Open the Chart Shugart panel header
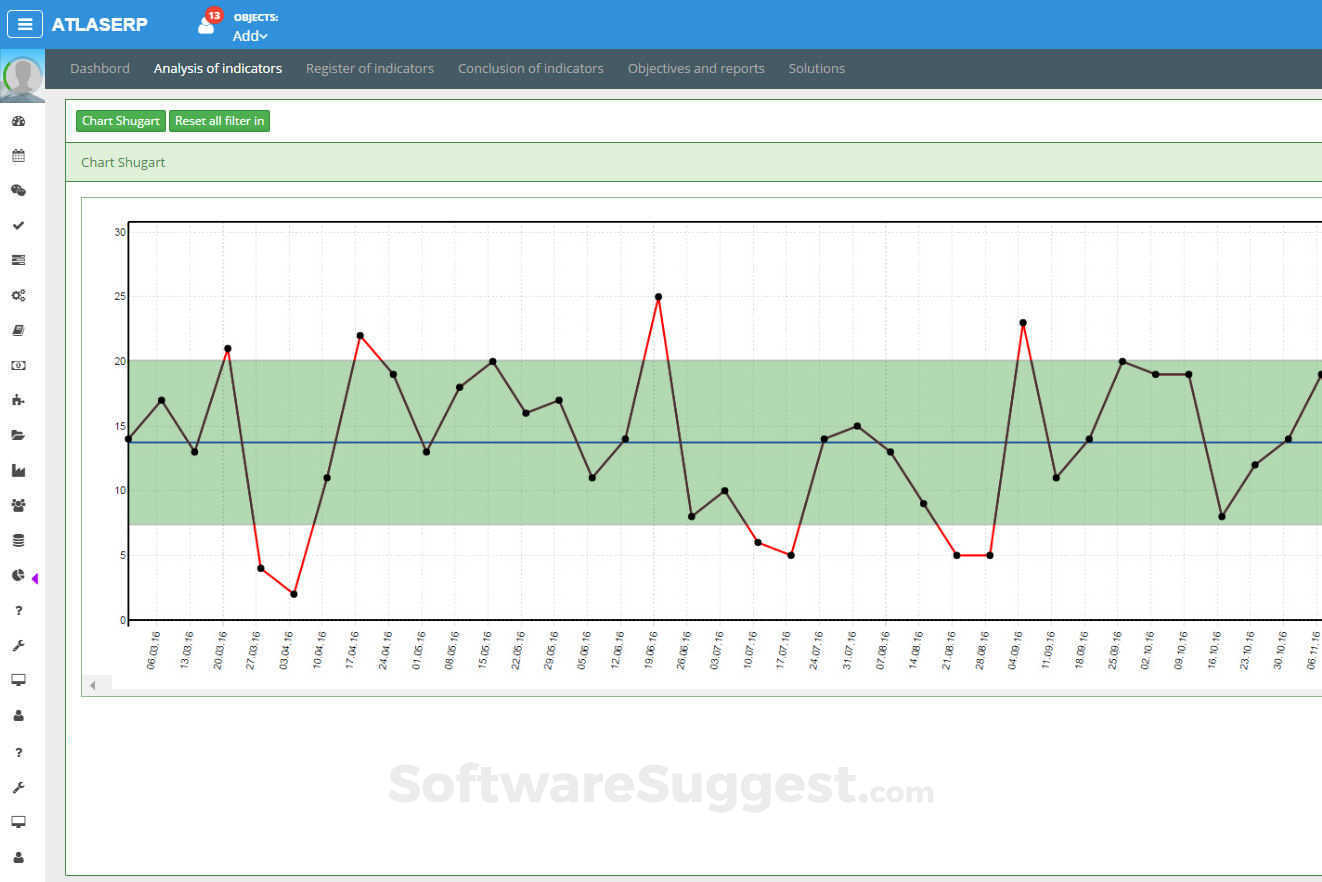This screenshot has height=882, width=1322. (x=123, y=162)
